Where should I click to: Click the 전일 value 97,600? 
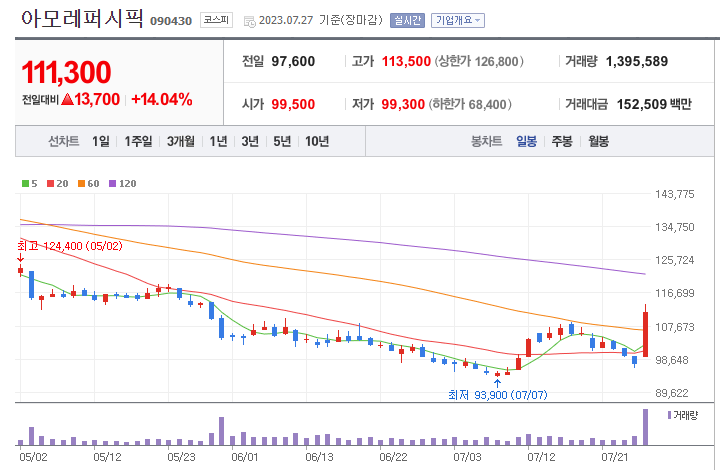point(293,61)
